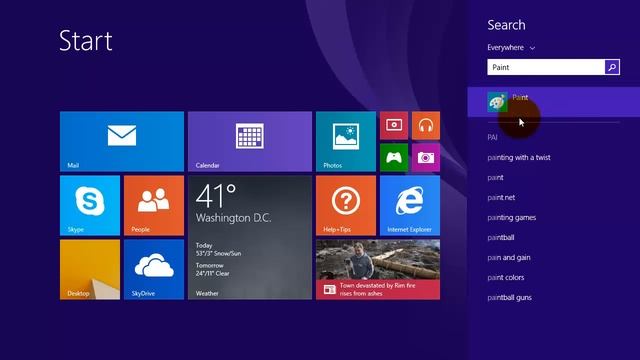Launch the Video tile
Image resolution: width=640 pixels, height=360 pixels.
pos(394,125)
